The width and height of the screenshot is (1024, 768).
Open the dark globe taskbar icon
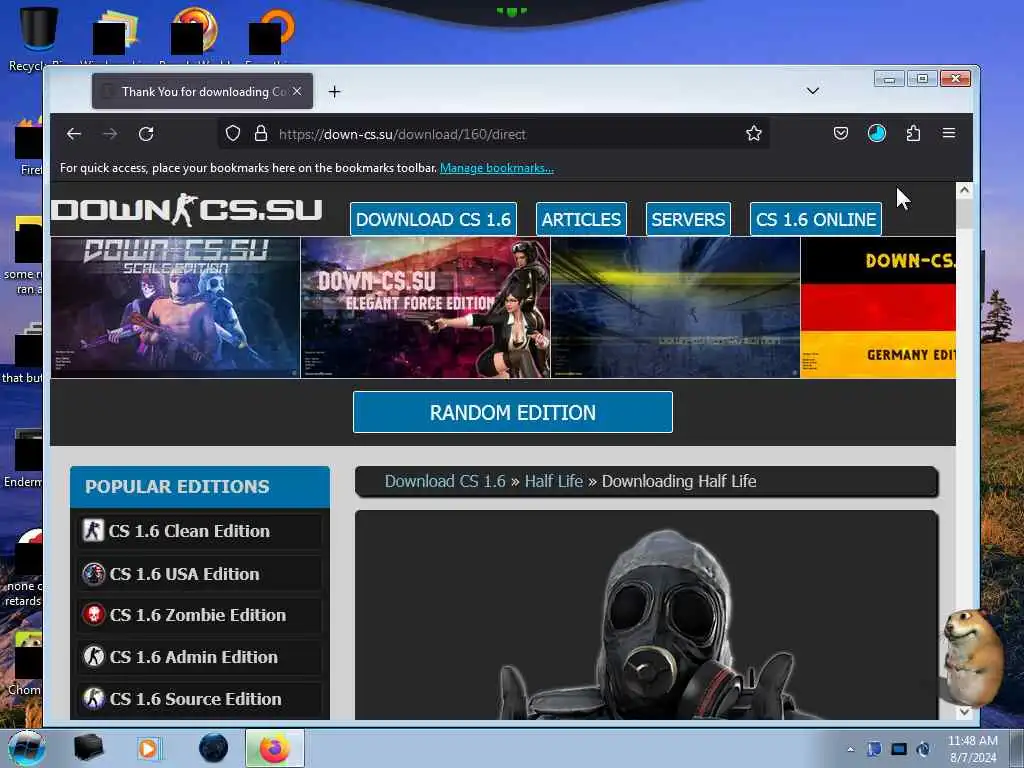214,748
